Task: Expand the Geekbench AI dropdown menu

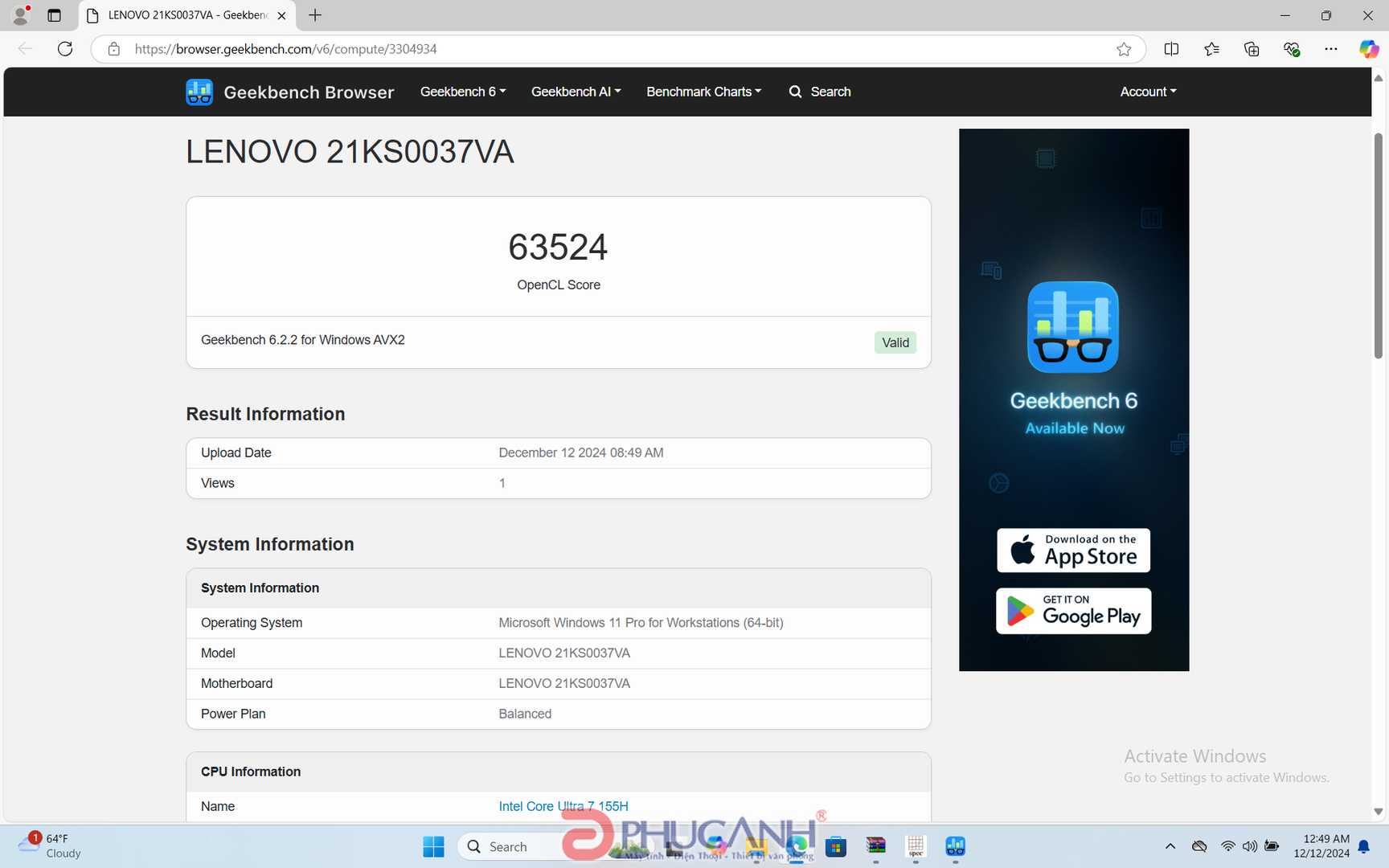Action: 576,92
